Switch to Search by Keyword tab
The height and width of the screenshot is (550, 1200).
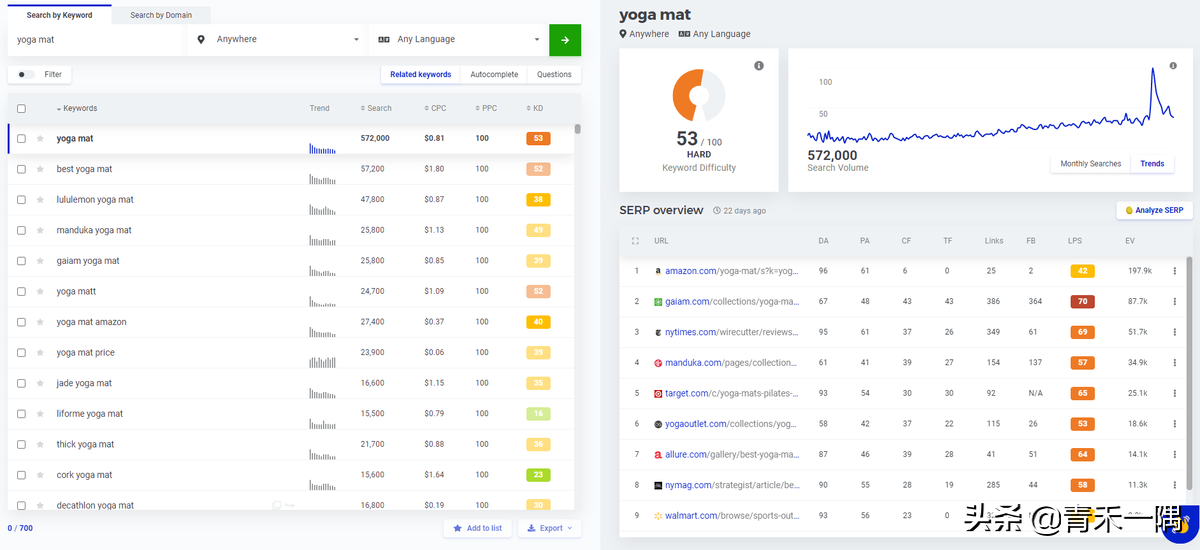(x=60, y=15)
